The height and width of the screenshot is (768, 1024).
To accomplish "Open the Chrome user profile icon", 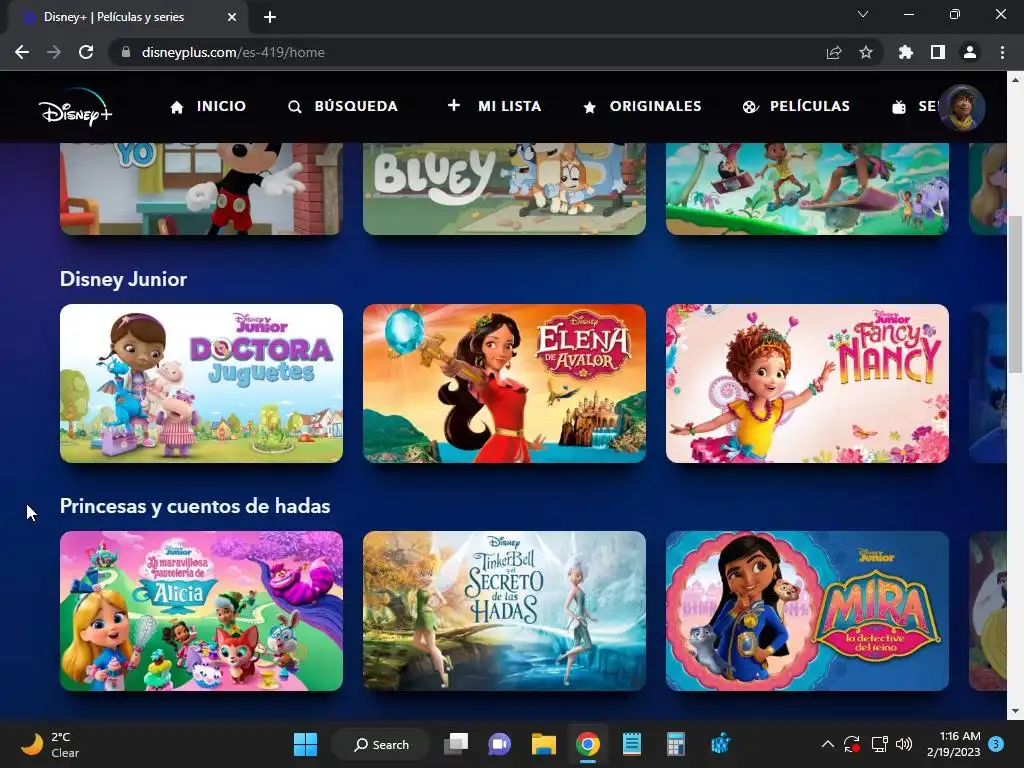I will coord(970,52).
